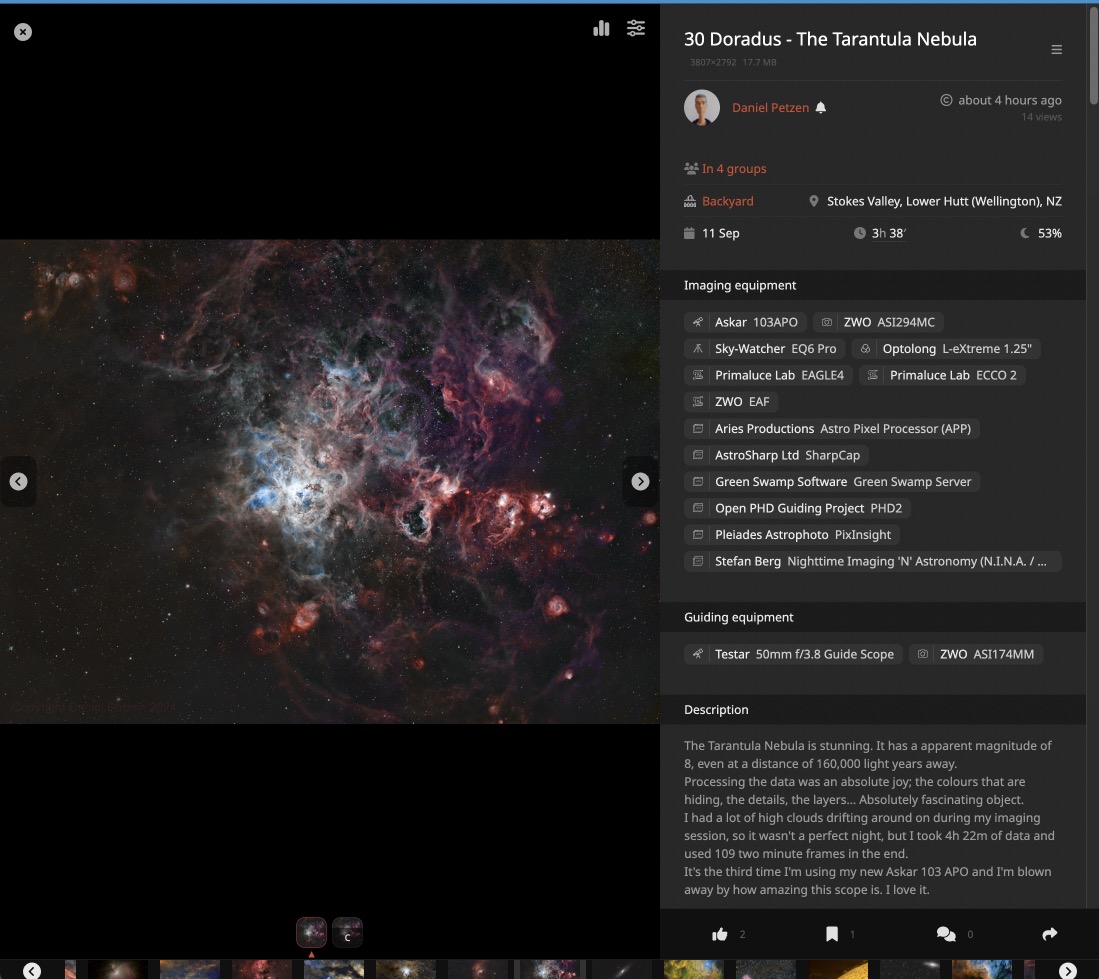Open the comments speech bubble icon
The width and height of the screenshot is (1099, 979).
click(x=946, y=934)
